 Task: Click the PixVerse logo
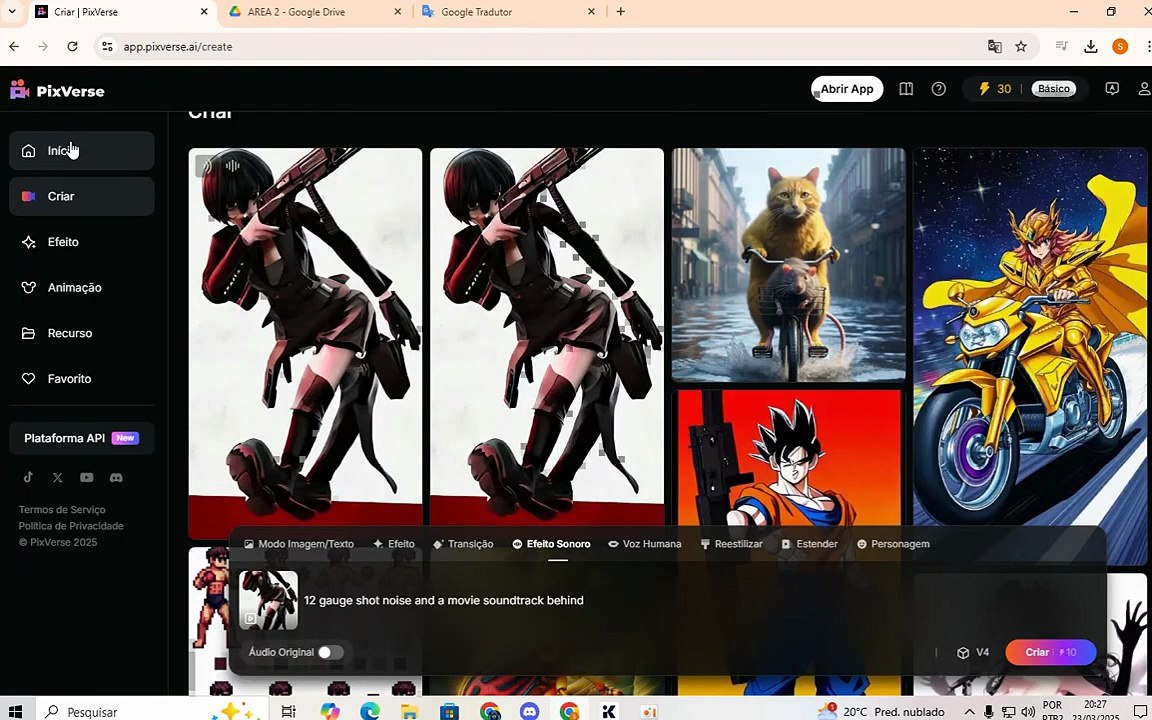(57, 91)
